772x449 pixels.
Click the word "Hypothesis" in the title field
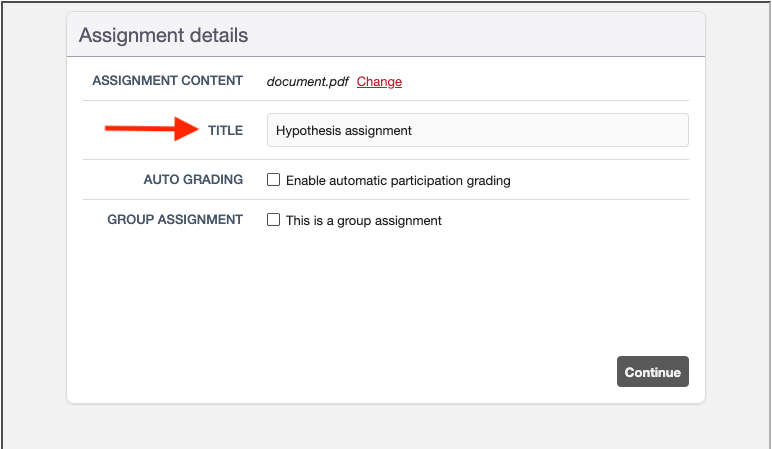click(308, 131)
